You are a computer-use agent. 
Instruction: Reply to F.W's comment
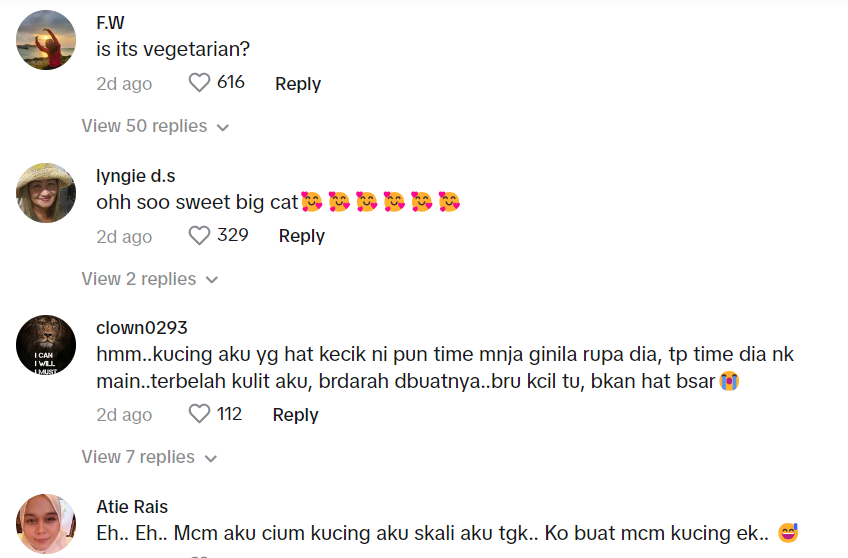(298, 84)
